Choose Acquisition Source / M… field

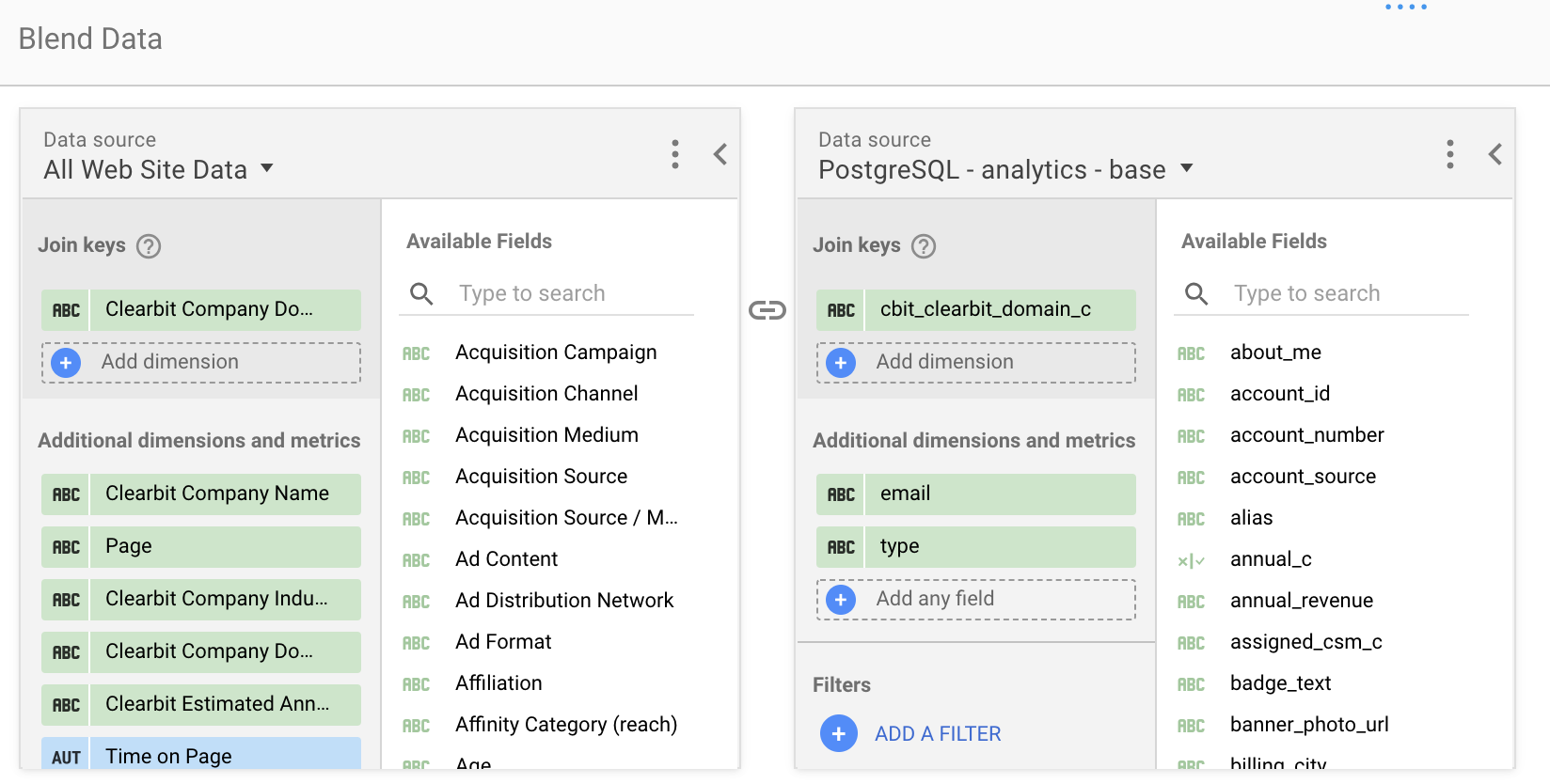click(566, 518)
